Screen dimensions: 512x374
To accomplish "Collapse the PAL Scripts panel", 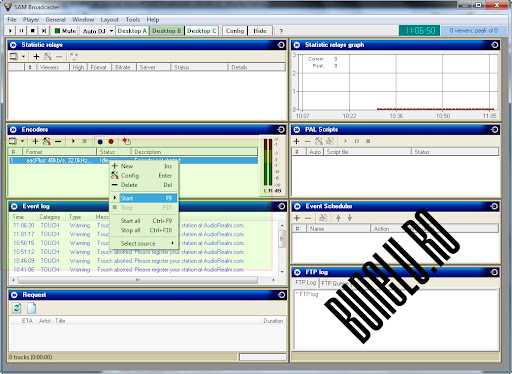I will pyautogui.click(x=495, y=130).
